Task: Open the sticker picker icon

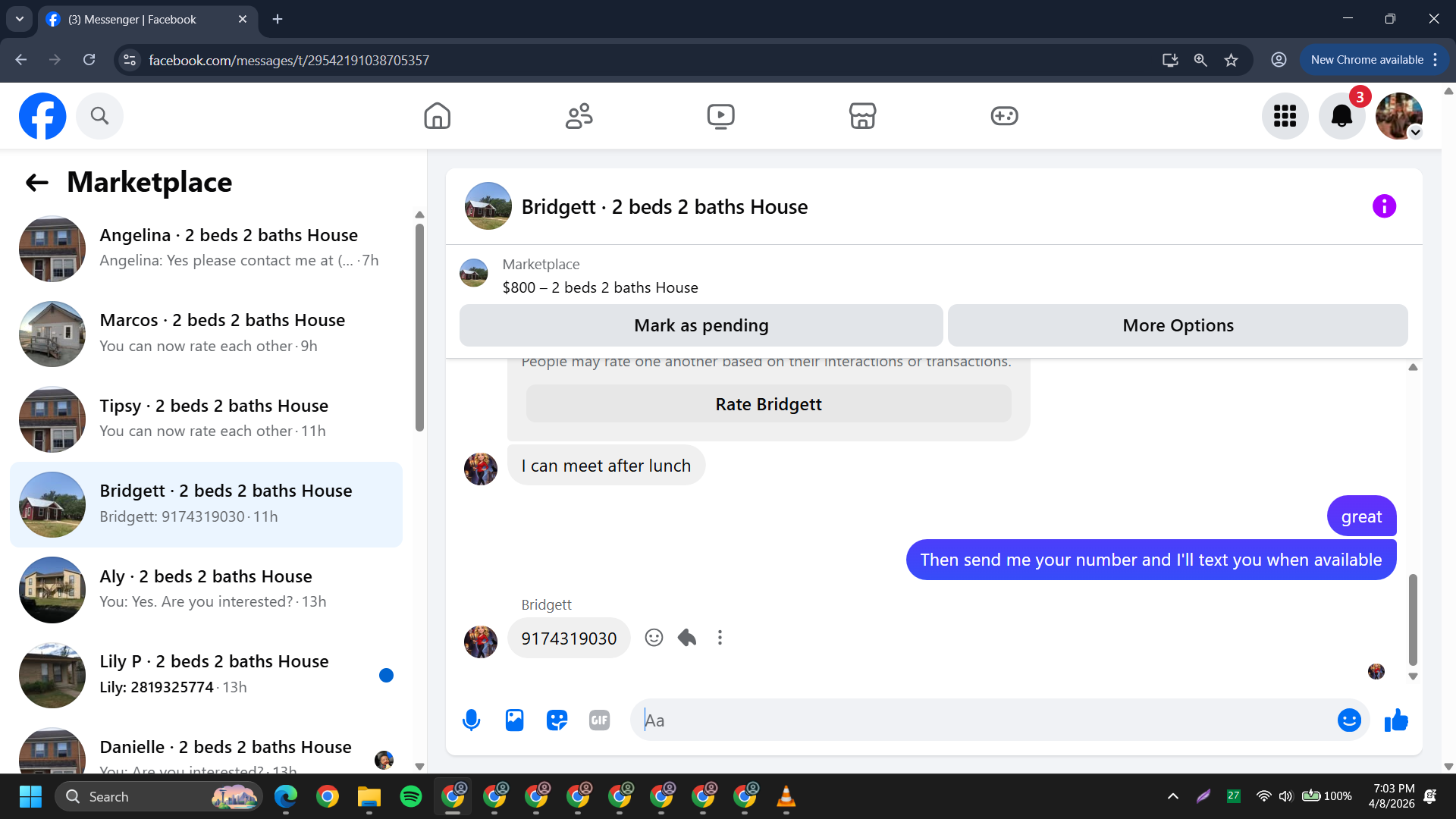Action: point(557,720)
